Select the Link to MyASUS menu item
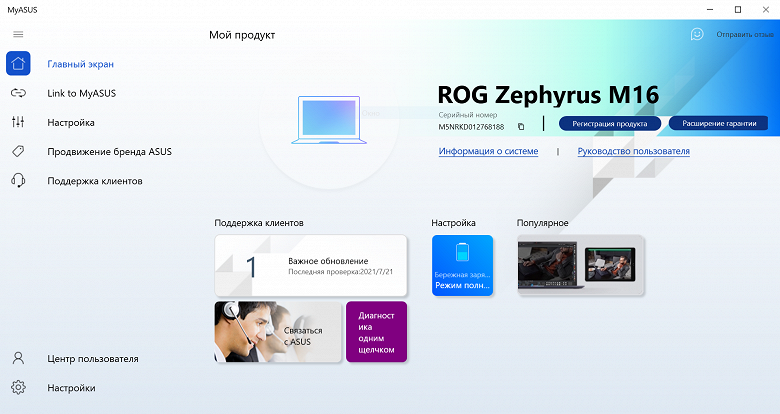 82,93
